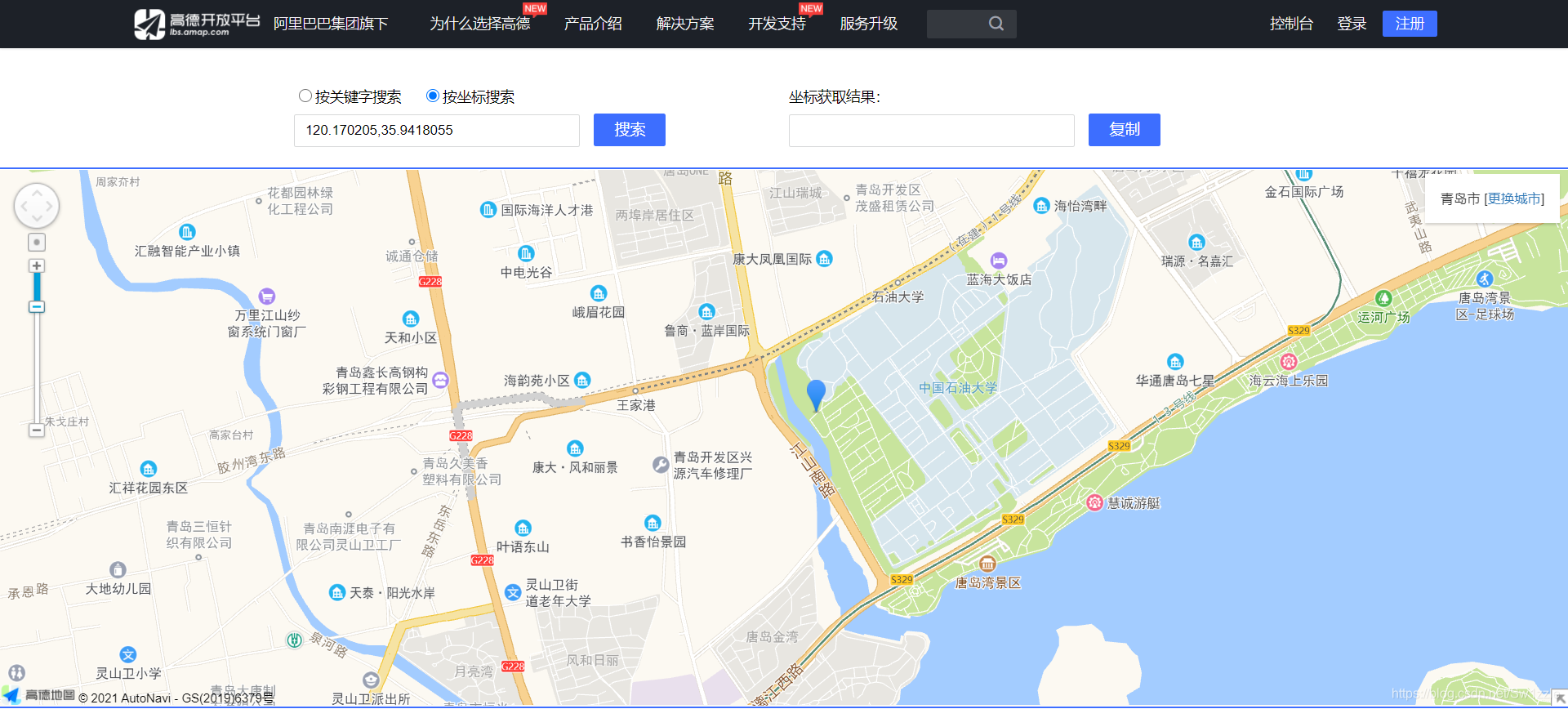Click the 灵山卫街道老年大学 school icon
The height and width of the screenshot is (709, 1568).
(x=513, y=593)
